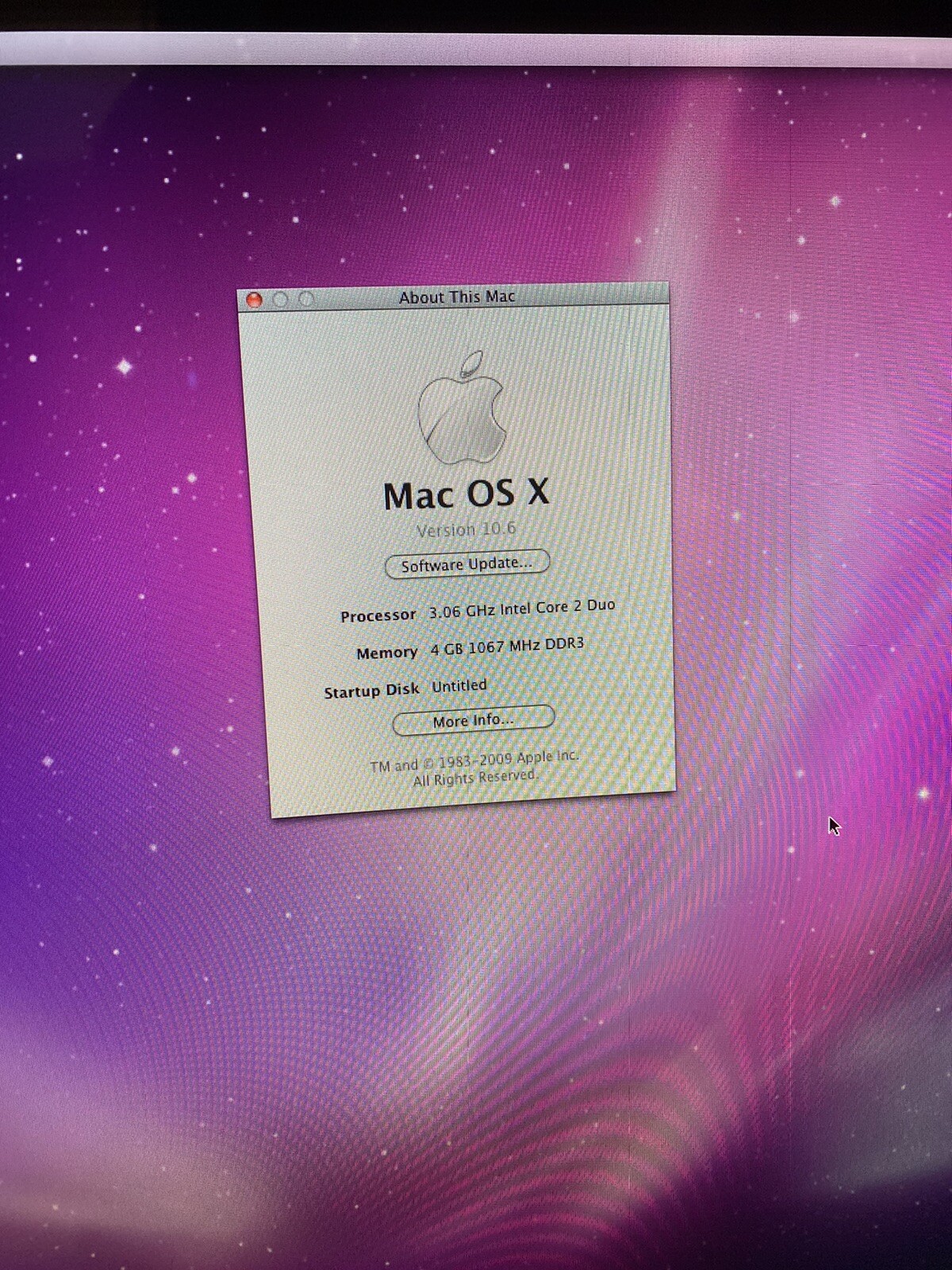Click the About This Mac title bar
This screenshot has width=952, height=1270.
click(x=454, y=297)
